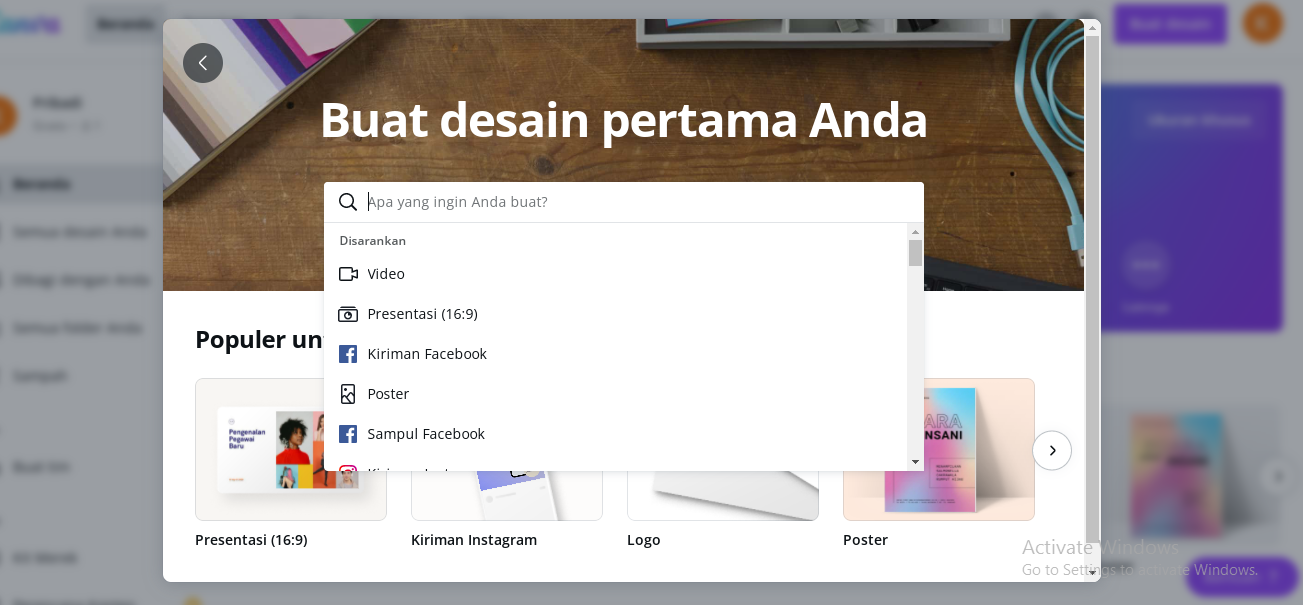Click the 'Logo' card label
This screenshot has width=1303, height=605.
tap(644, 540)
